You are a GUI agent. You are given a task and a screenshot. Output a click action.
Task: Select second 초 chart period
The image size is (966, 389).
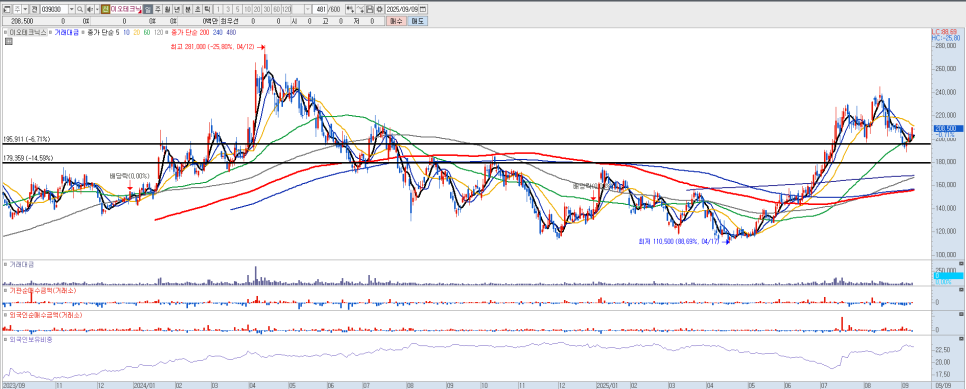tap(198, 9)
